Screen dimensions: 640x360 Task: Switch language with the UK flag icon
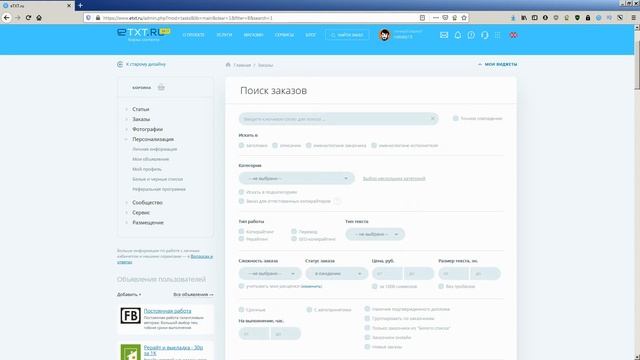[x=513, y=35]
